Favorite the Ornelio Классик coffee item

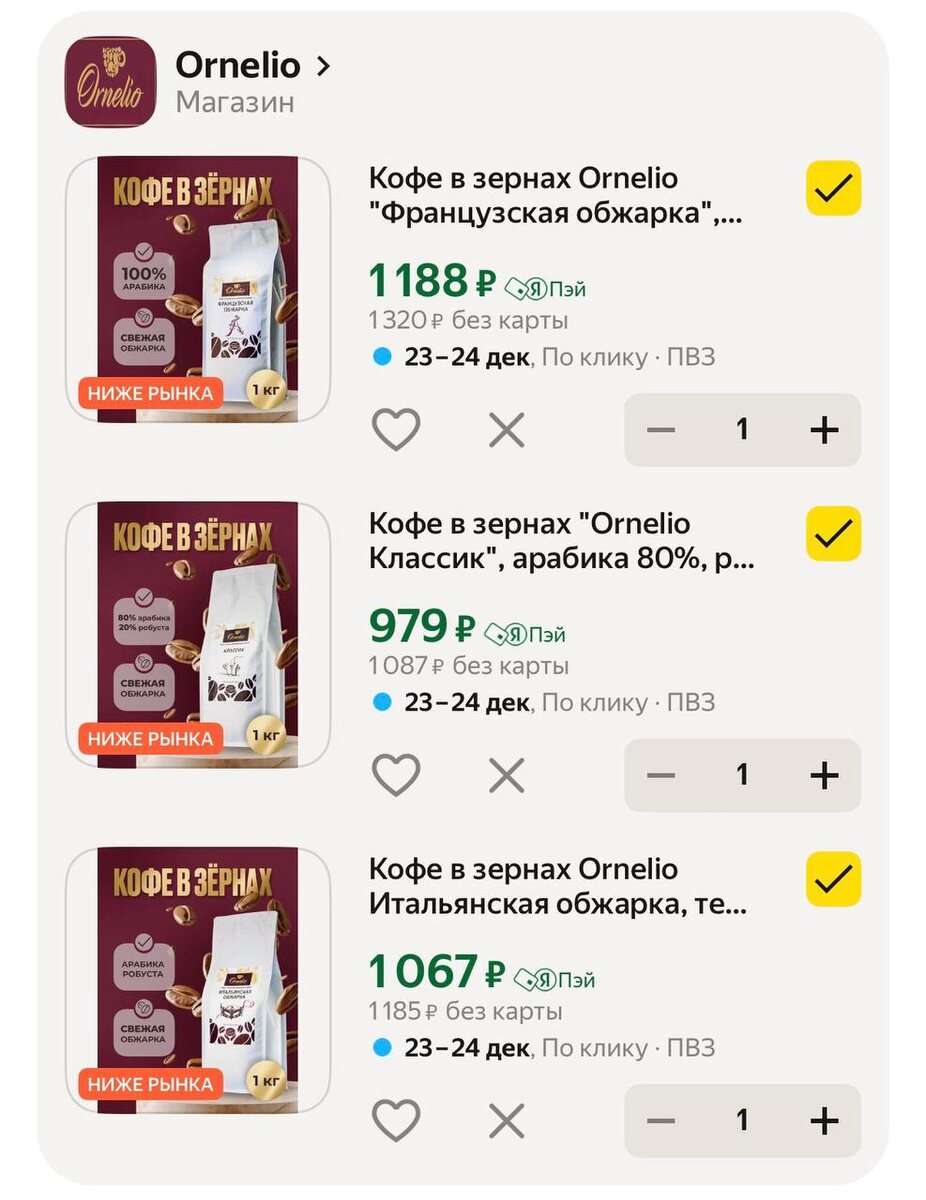[x=396, y=775]
